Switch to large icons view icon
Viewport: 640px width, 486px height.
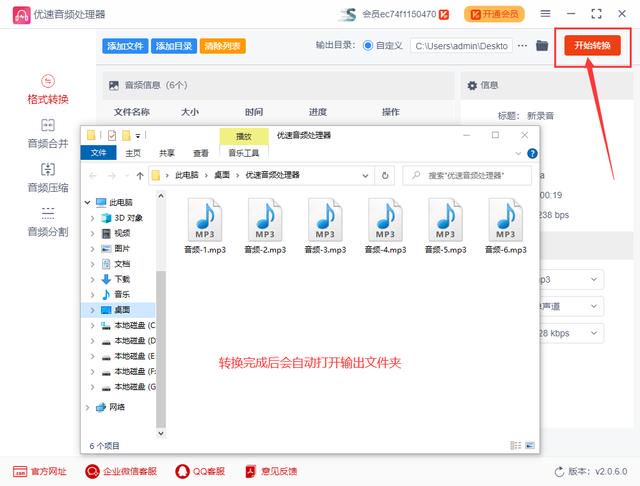coord(530,445)
